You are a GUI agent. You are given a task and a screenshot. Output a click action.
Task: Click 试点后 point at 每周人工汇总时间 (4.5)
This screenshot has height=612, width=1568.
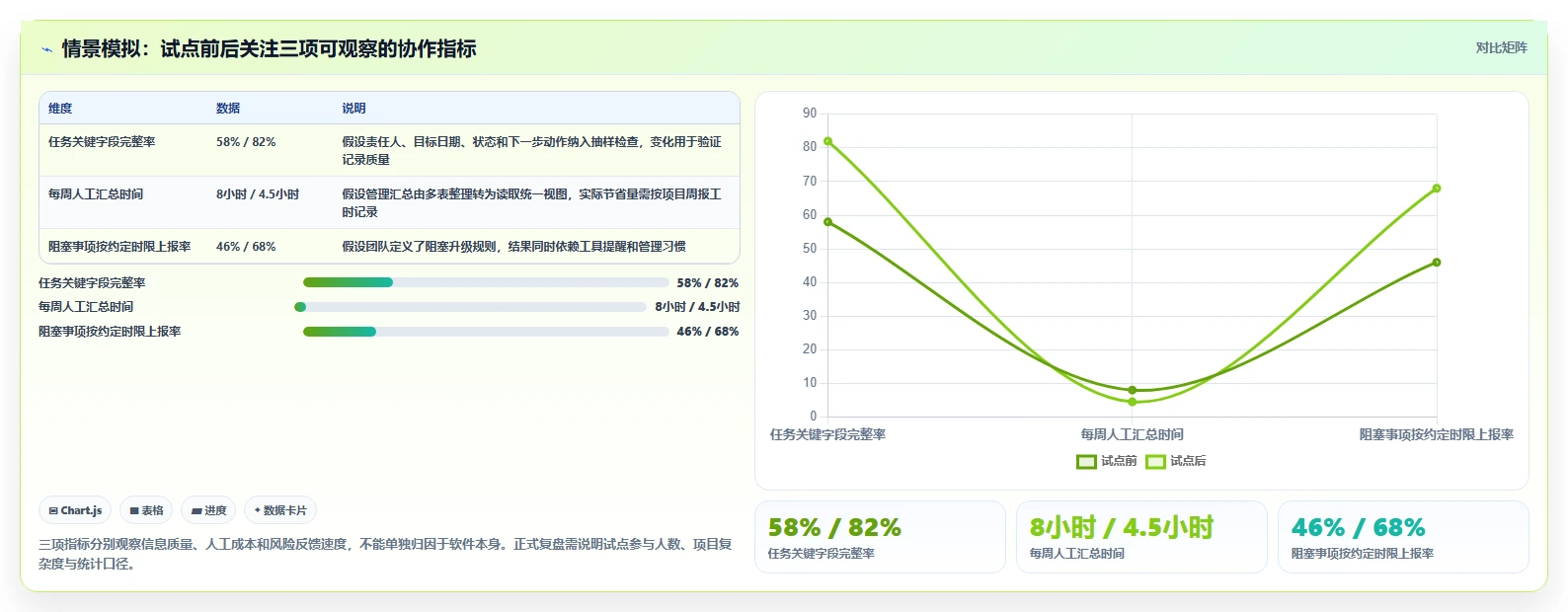[x=1133, y=402]
